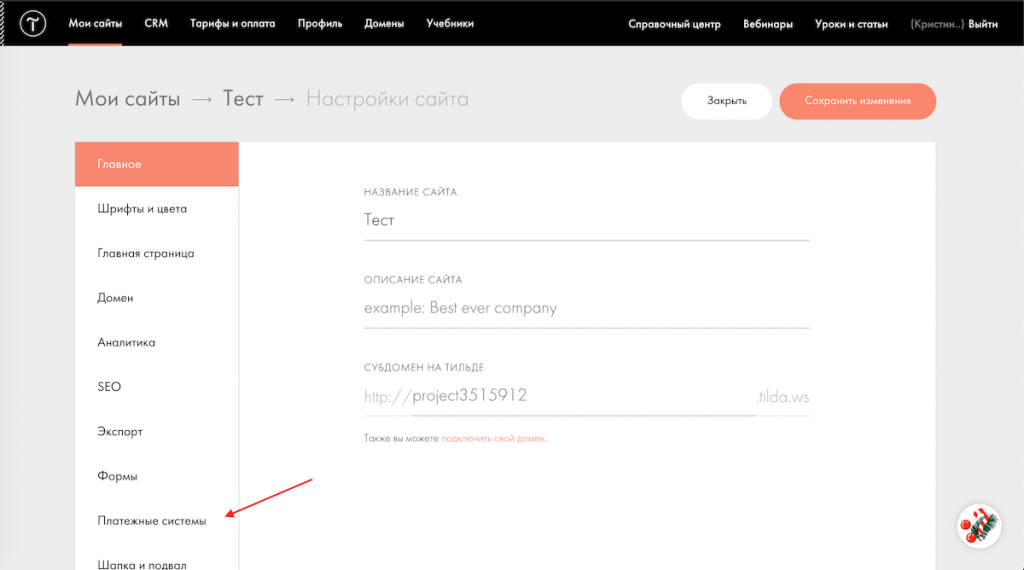Open the SEO settings tab
The width and height of the screenshot is (1024, 570).
click(109, 387)
